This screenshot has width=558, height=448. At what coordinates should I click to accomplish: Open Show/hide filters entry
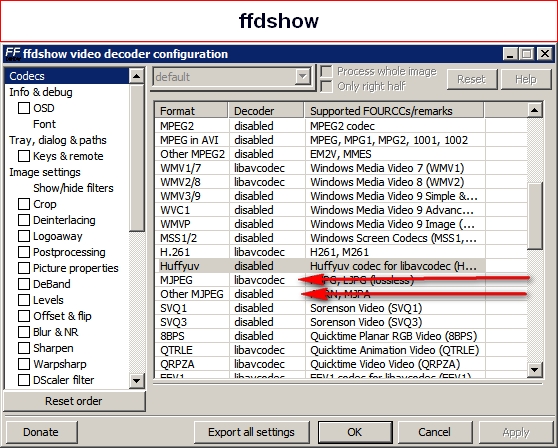pyautogui.click(x=73, y=188)
